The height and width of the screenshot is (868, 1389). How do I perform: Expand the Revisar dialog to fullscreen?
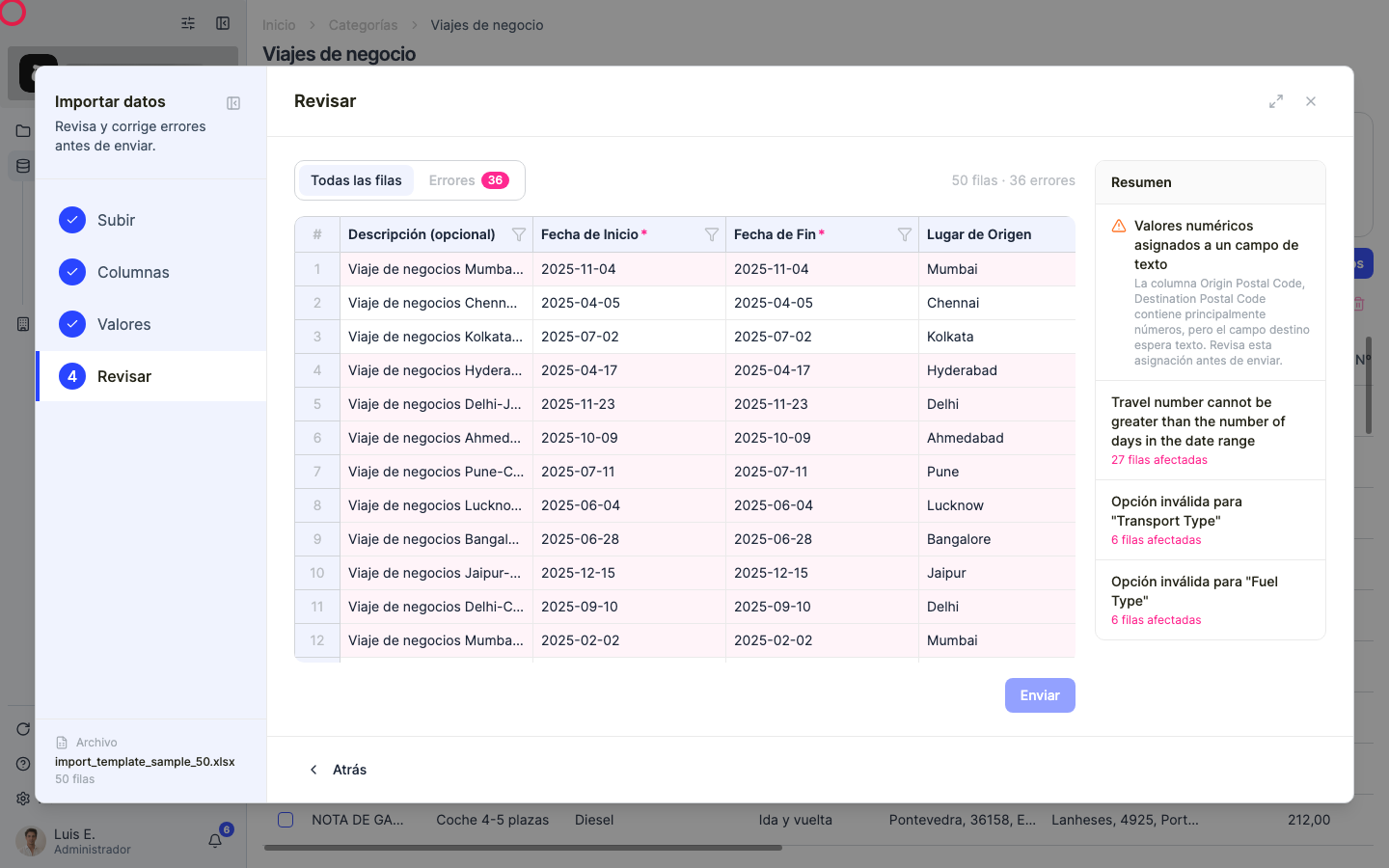[1276, 101]
